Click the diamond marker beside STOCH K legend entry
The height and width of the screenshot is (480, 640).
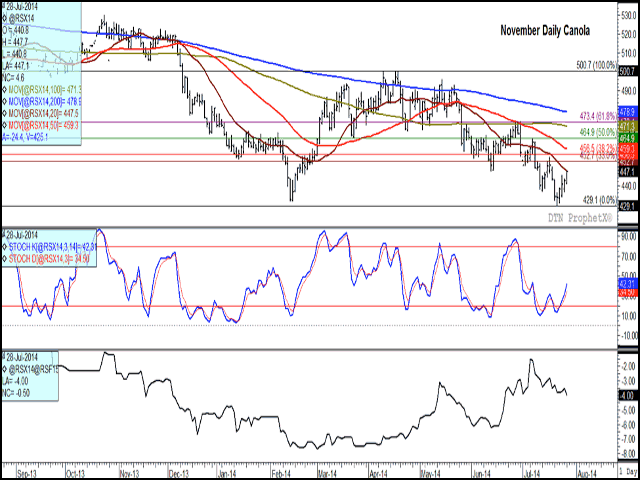(4, 247)
